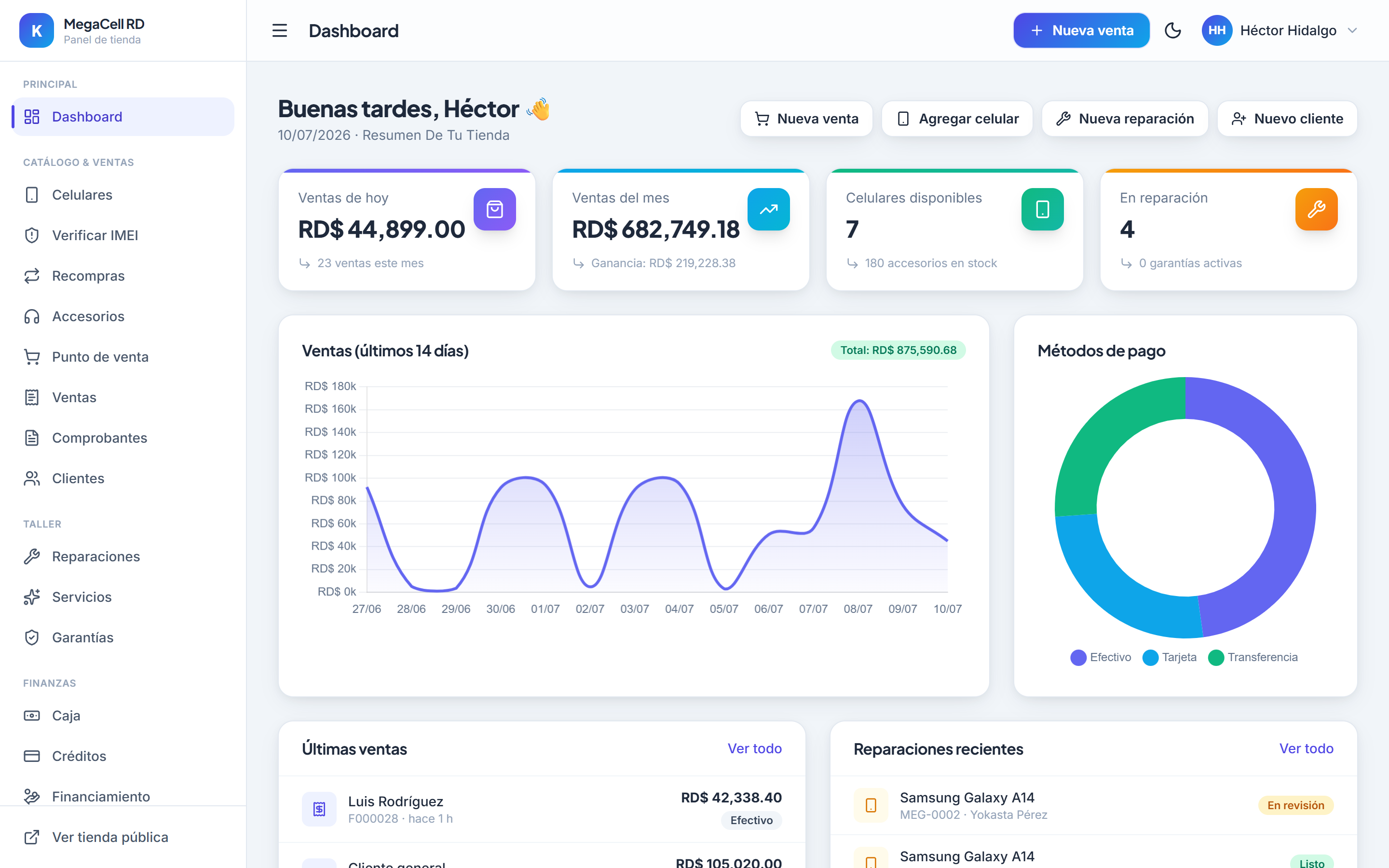This screenshot has height=868, width=1389.
Task: Click the Comprobantes document icon
Action: point(32,438)
